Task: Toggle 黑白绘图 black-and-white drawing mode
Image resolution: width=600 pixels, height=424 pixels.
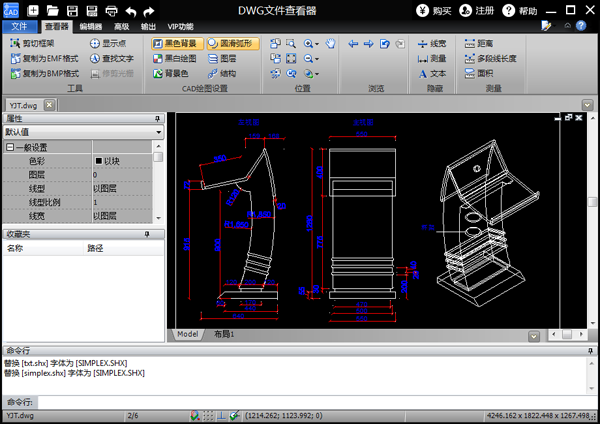Action: 177,59
